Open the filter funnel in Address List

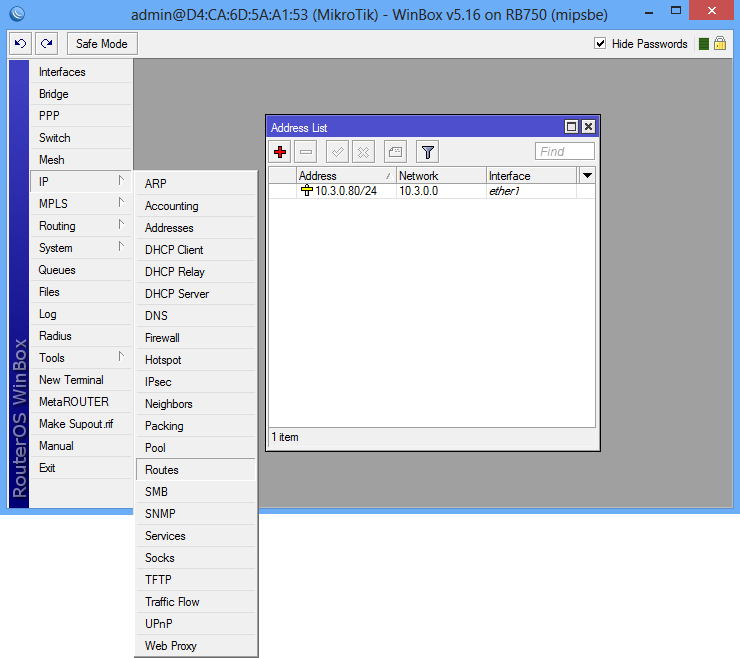[x=428, y=152]
